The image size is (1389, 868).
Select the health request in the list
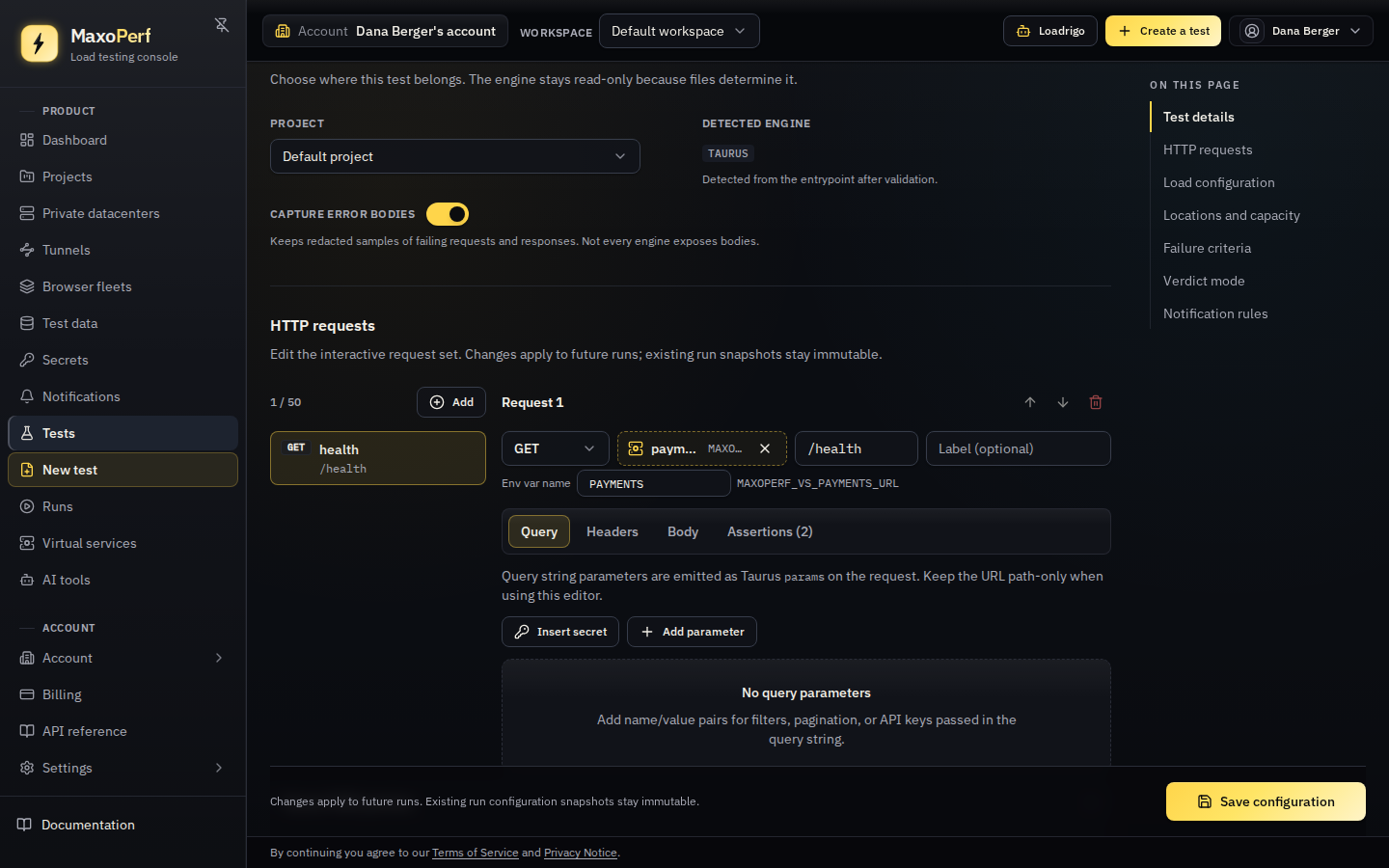pyautogui.click(x=378, y=458)
